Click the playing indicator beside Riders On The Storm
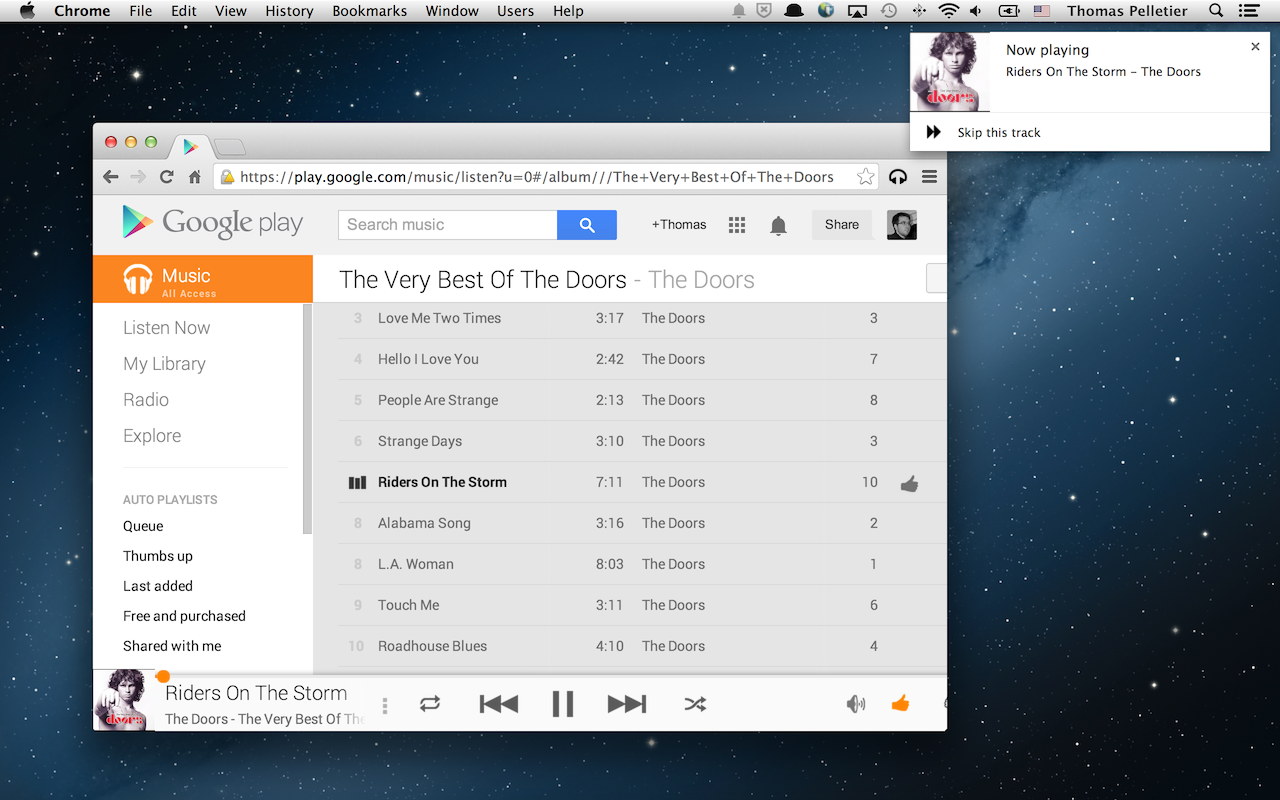Image resolution: width=1280 pixels, height=800 pixels. pyautogui.click(x=357, y=483)
